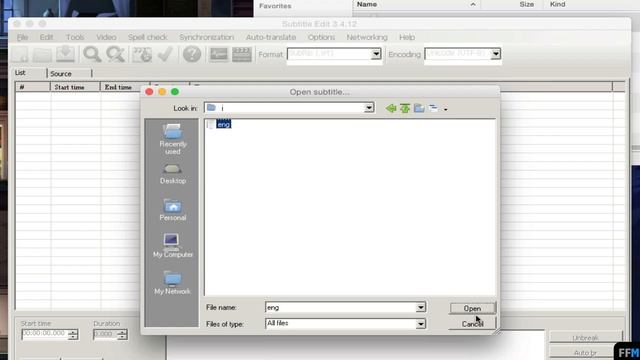Click the Start time stepper arrows
This screenshot has height=360, width=640.
pyautogui.click(x=73, y=334)
